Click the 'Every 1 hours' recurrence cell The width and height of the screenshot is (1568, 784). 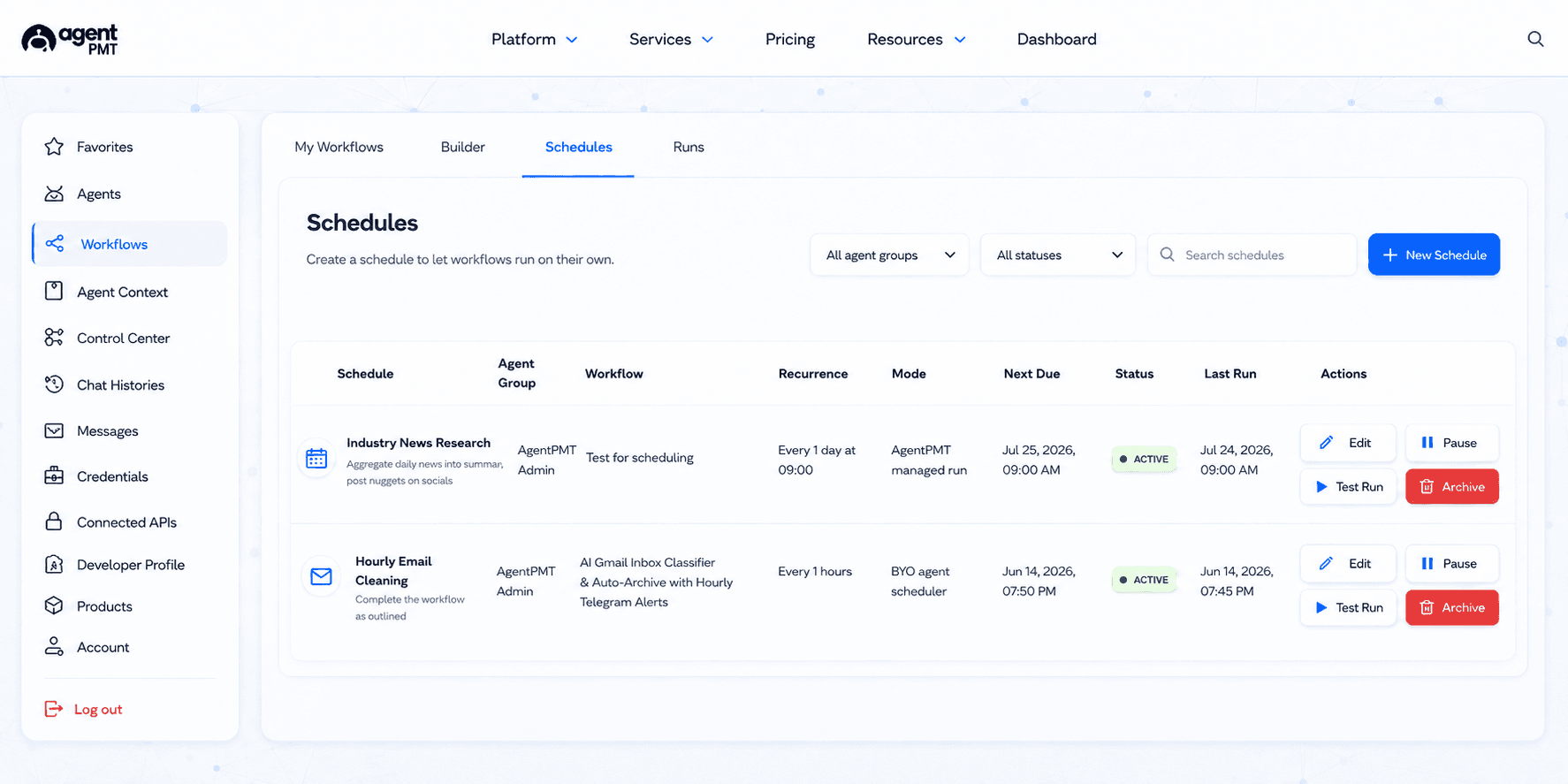point(815,571)
